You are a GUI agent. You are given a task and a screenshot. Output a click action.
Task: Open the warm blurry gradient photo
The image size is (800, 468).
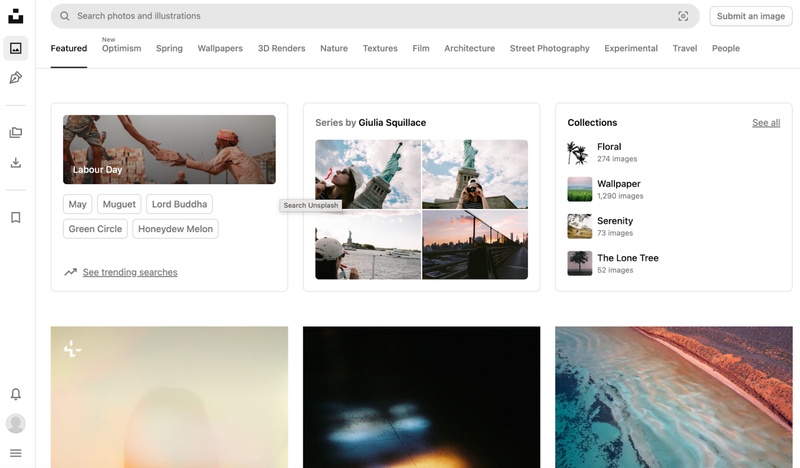point(169,397)
